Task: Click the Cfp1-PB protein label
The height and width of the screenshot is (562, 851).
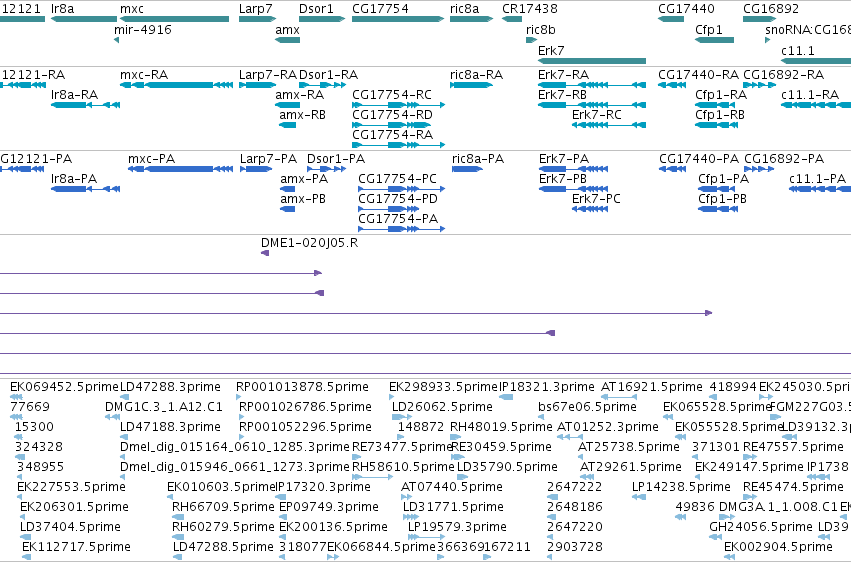Action: [x=722, y=199]
